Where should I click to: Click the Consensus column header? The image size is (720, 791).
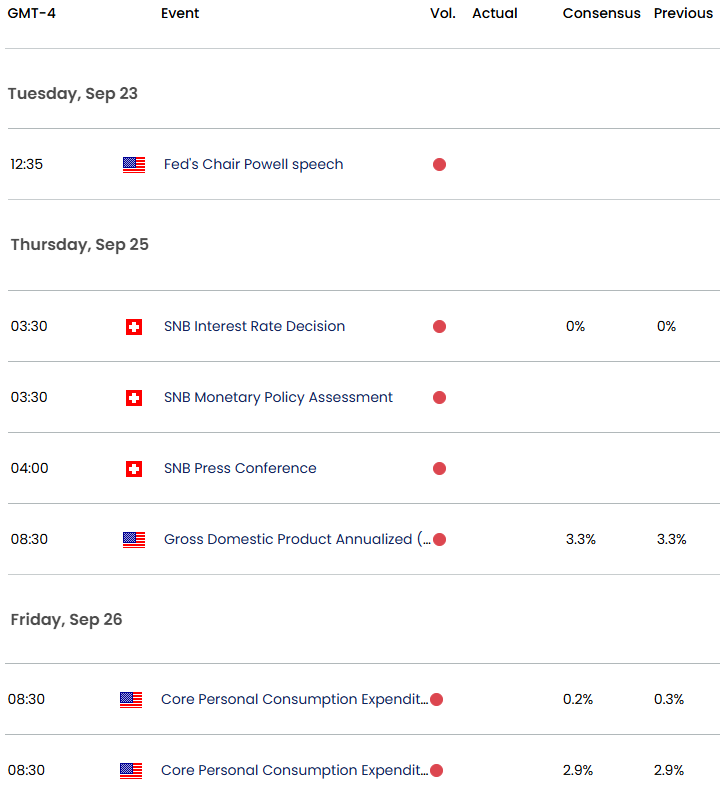[601, 14]
